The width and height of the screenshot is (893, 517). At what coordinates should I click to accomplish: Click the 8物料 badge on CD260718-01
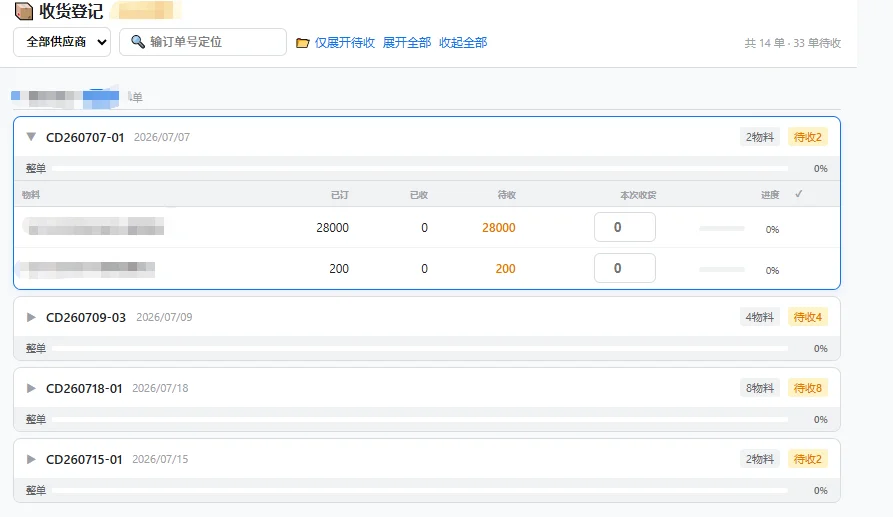tap(760, 388)
